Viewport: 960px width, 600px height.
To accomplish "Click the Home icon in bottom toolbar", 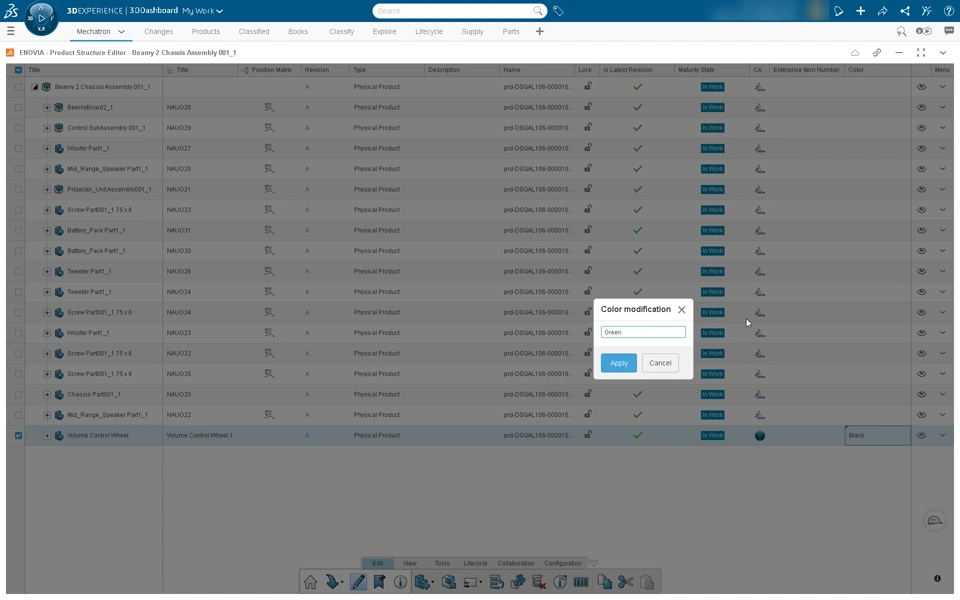I will click(310, 582).
